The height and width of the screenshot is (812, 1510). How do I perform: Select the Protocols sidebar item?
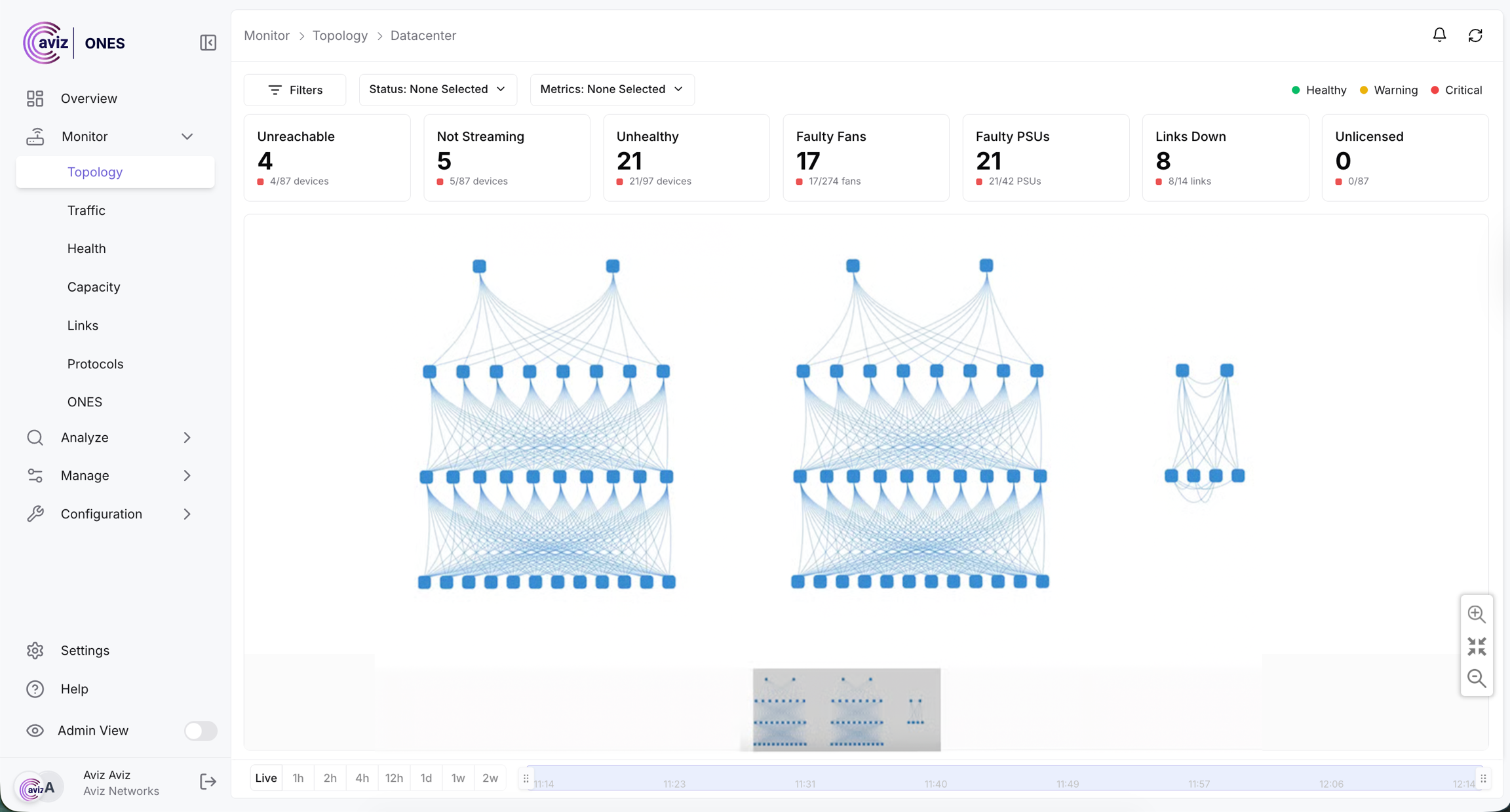(95, 364)
